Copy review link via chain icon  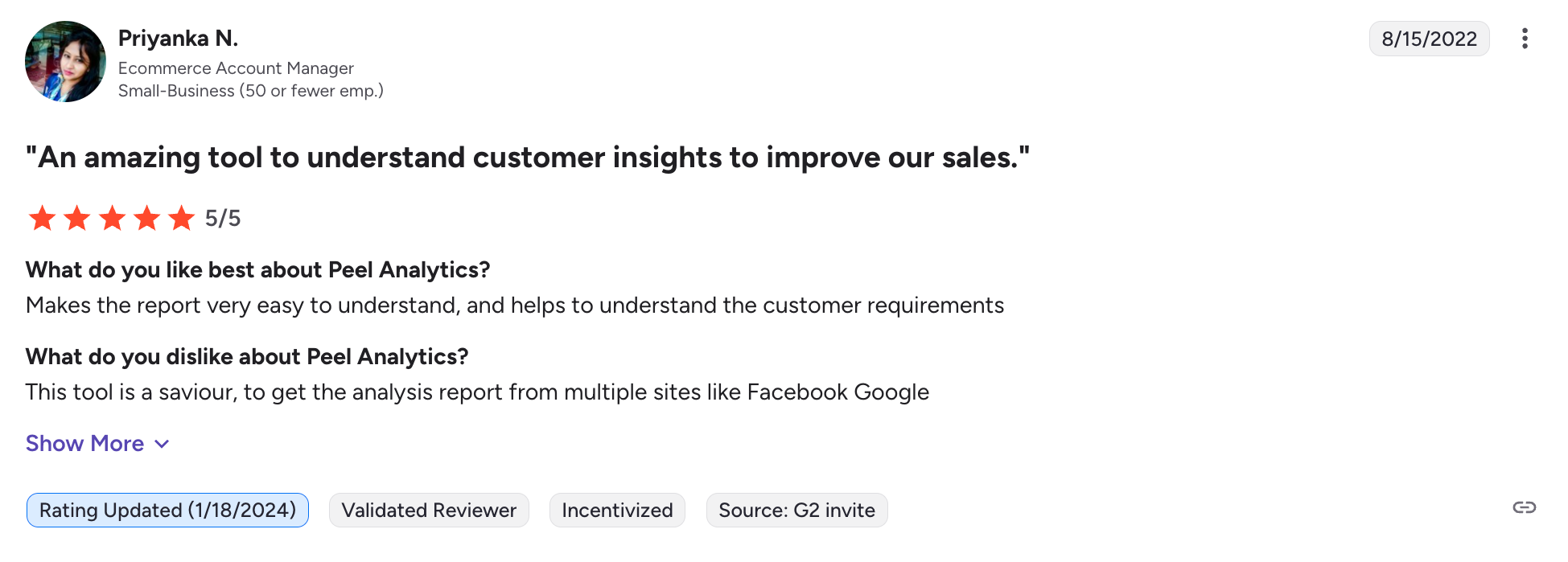(1524, 507)
